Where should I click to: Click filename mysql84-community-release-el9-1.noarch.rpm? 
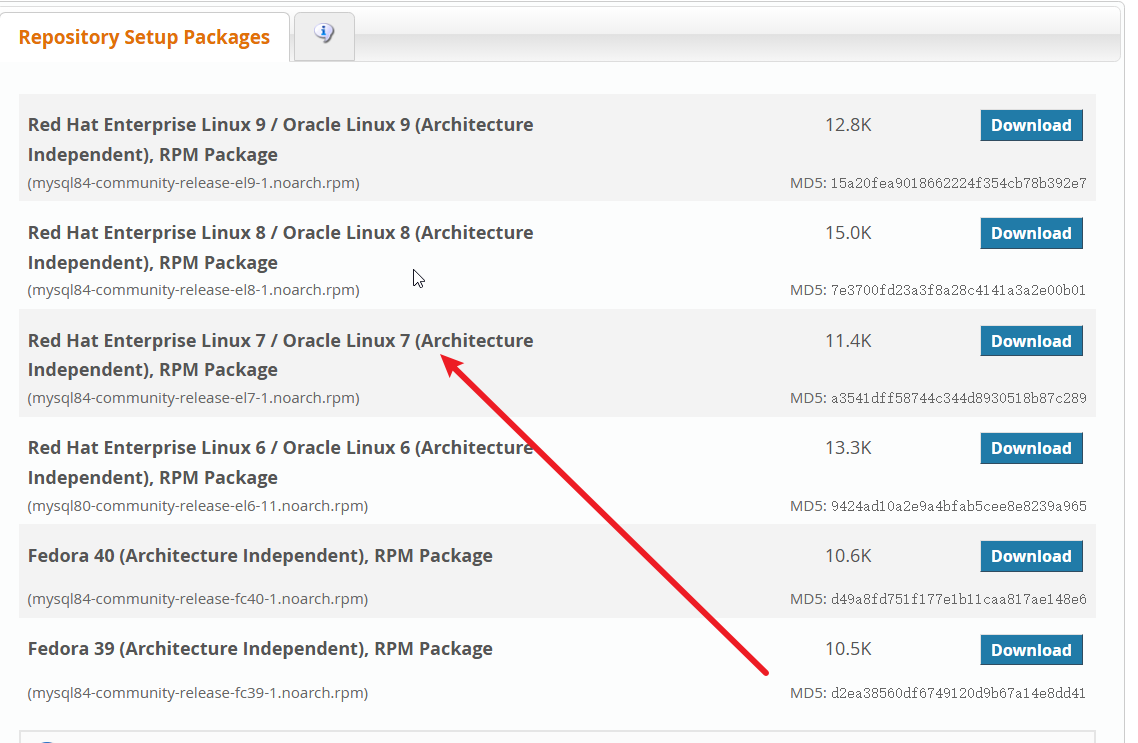click(194, 183)
